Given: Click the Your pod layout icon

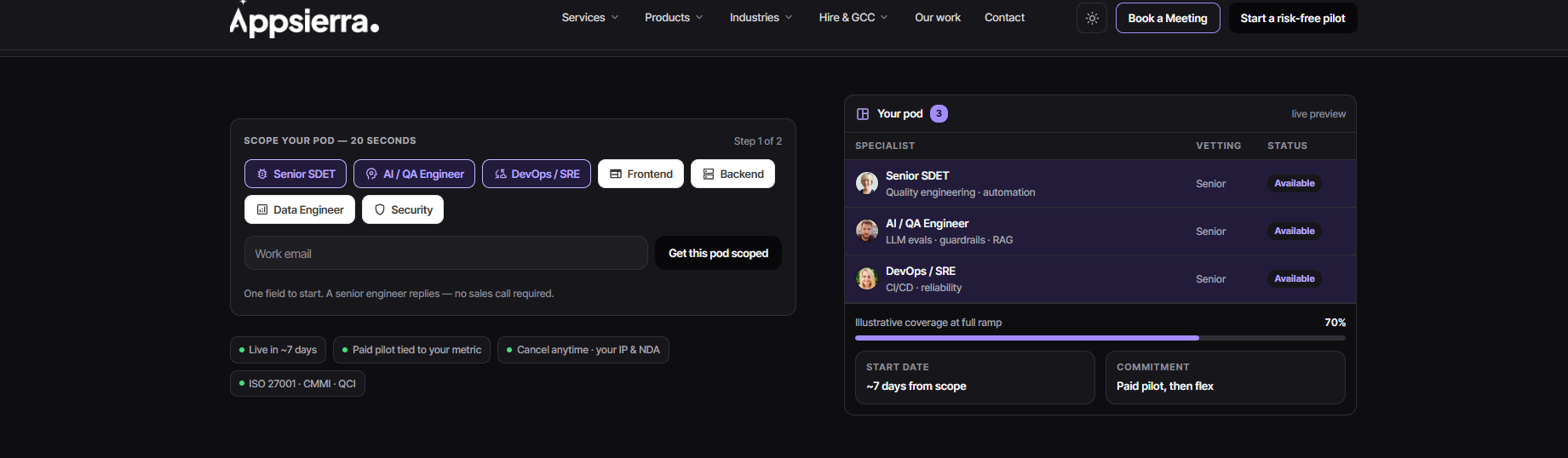Looking at the screenshot, I should click(863, 114).
